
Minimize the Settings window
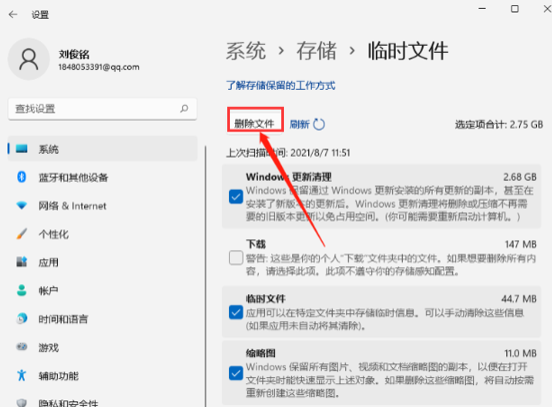482,8
